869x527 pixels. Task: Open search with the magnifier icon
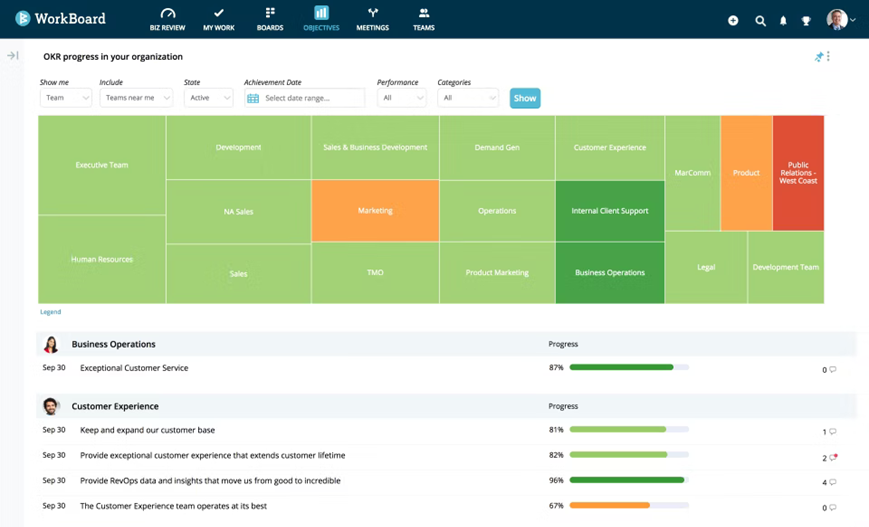(x=760, y=21)
